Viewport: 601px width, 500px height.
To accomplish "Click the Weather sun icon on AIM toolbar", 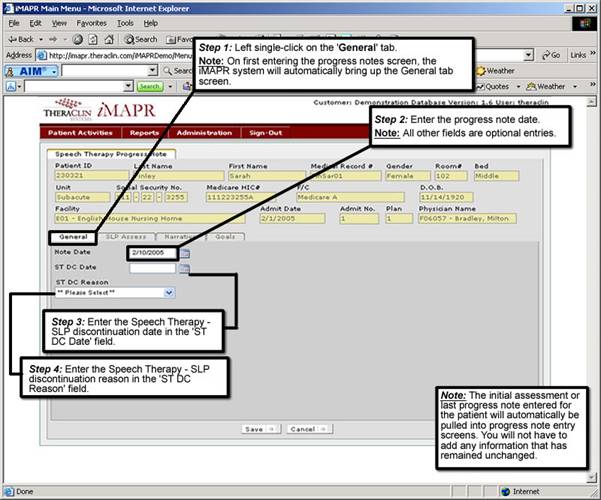I will 481,71.
